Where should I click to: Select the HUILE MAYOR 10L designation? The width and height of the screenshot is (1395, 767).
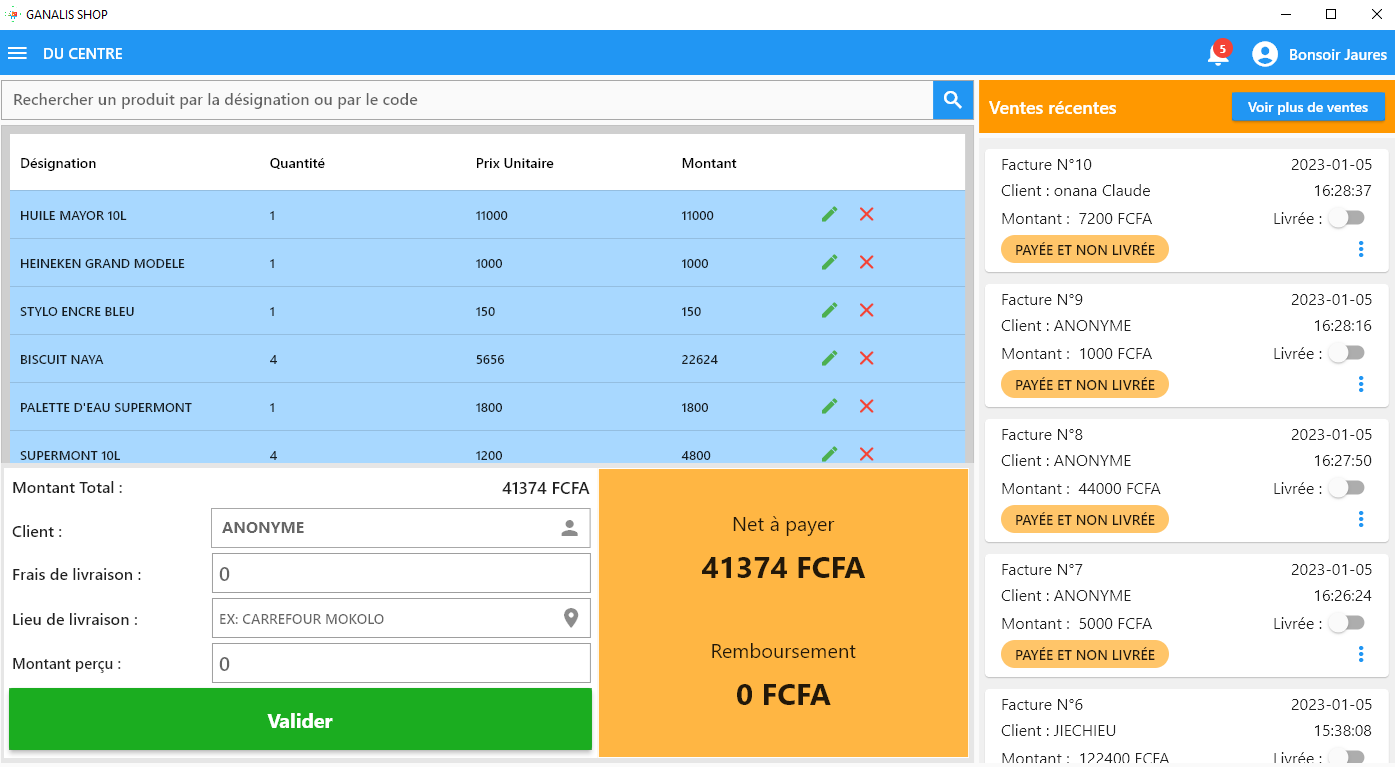73,215
